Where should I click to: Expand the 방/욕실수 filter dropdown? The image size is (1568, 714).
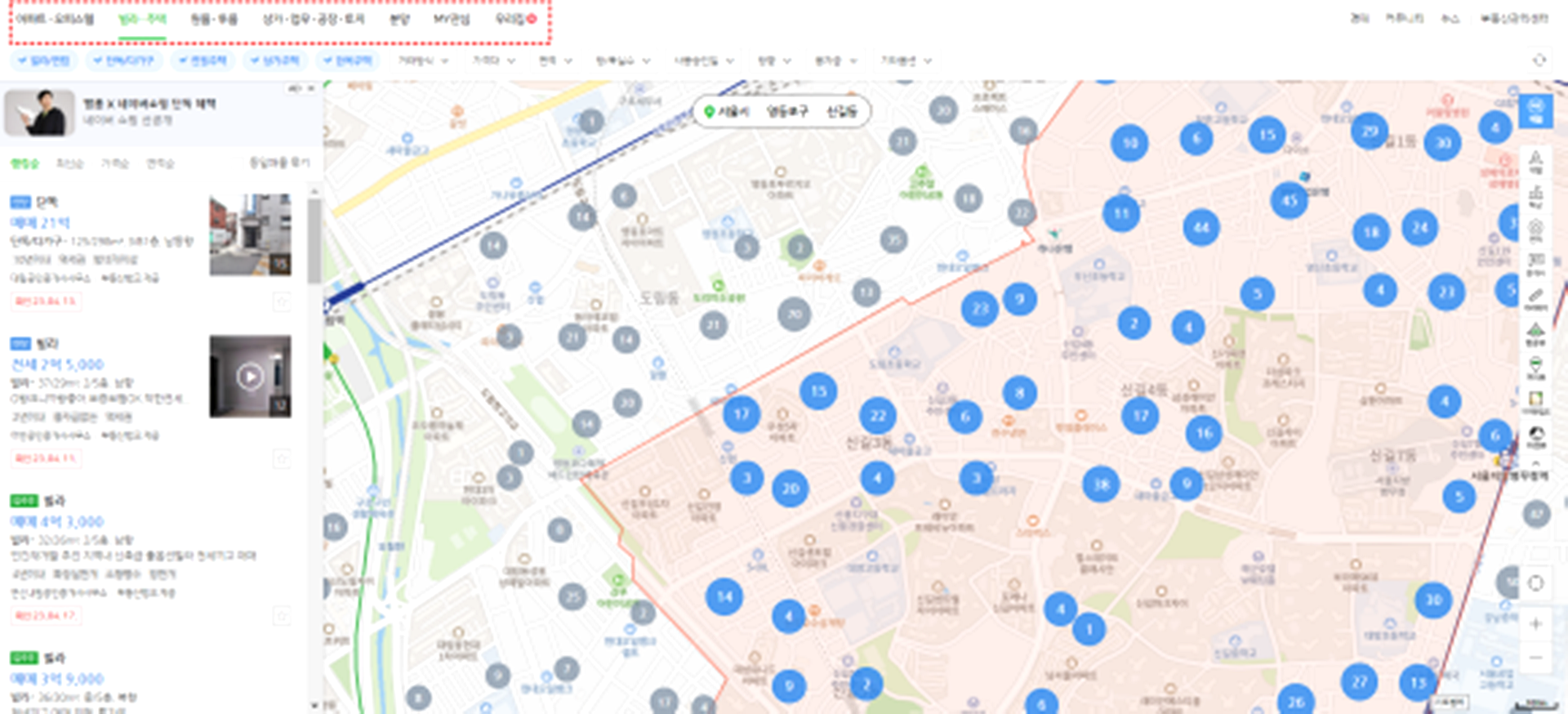pyautogui.click(x=623, y=60)
